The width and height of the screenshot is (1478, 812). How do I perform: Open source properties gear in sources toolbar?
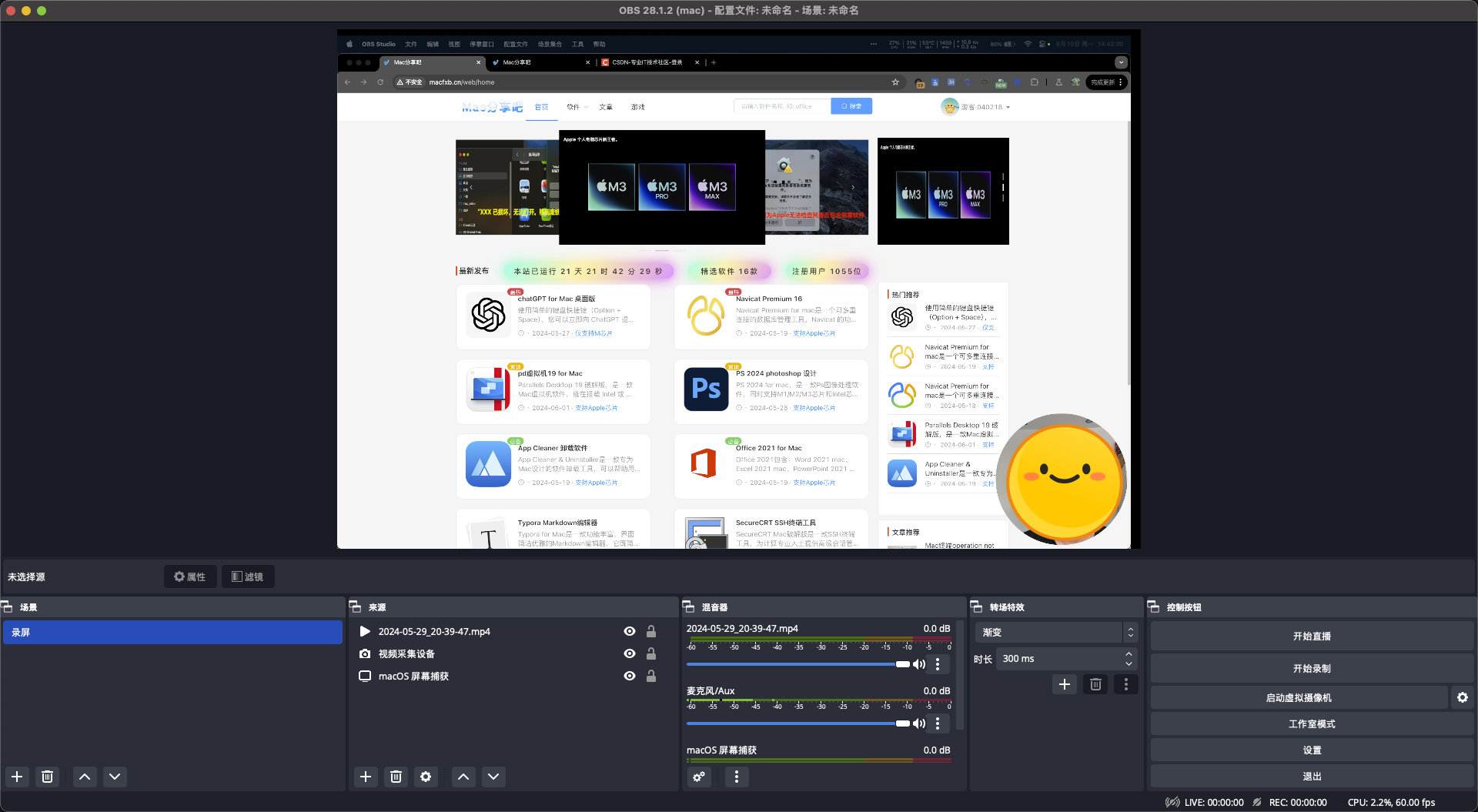click(x=426, y=777)
